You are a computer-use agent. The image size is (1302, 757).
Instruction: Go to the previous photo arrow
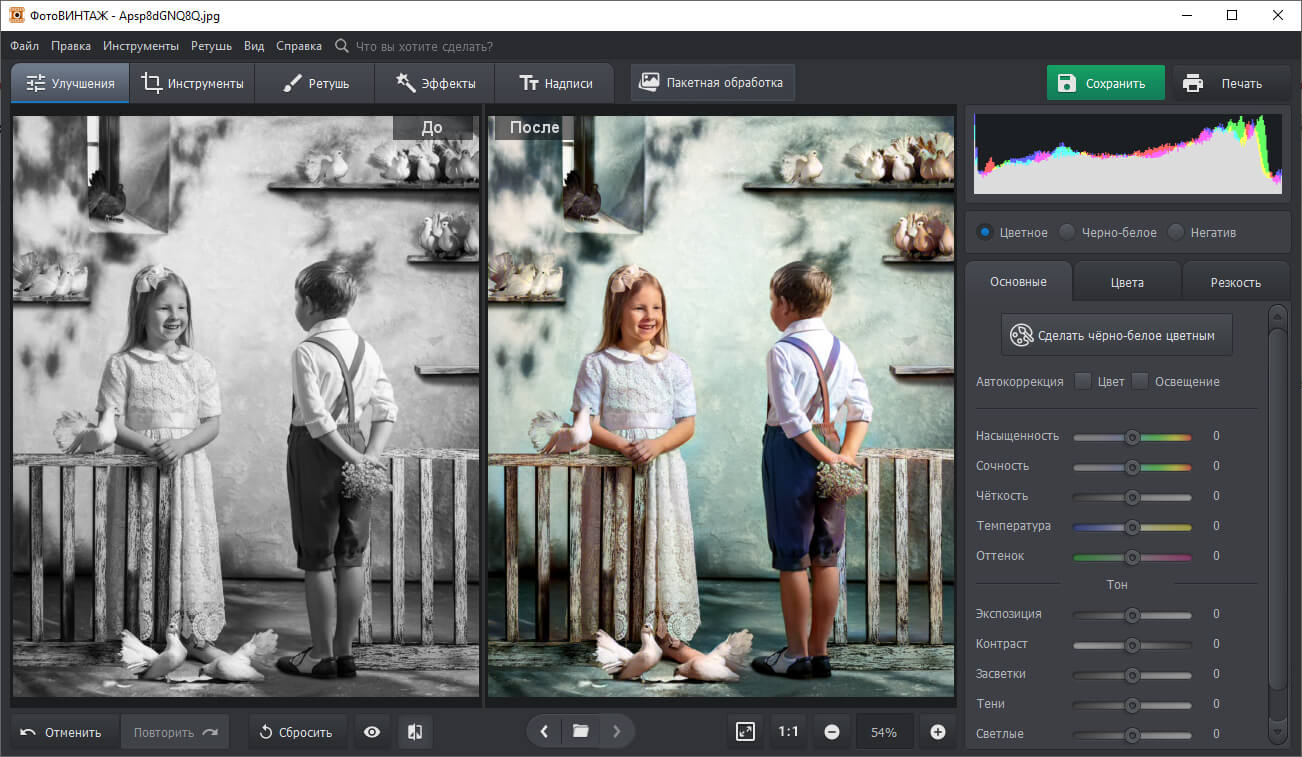pos(544,732)
